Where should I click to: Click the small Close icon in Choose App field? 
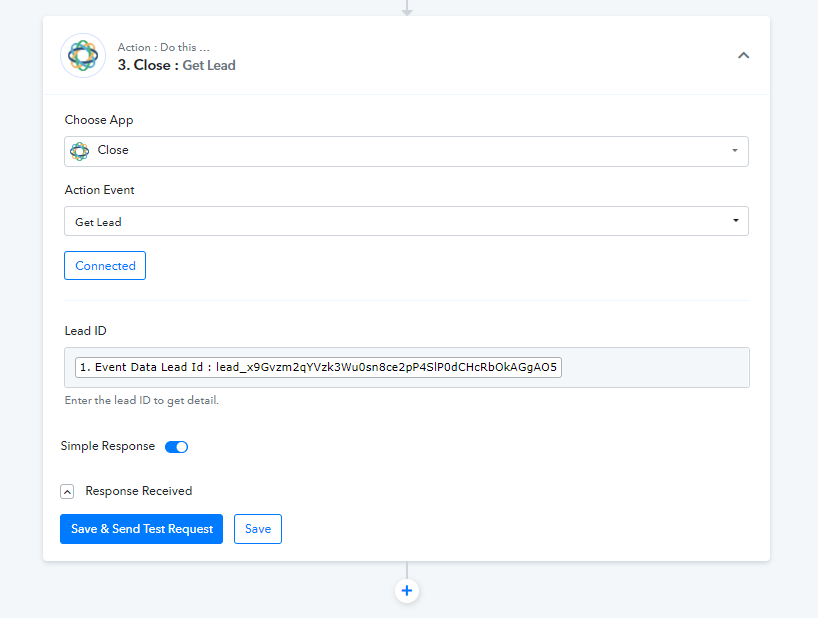click(x=80, y=151)
